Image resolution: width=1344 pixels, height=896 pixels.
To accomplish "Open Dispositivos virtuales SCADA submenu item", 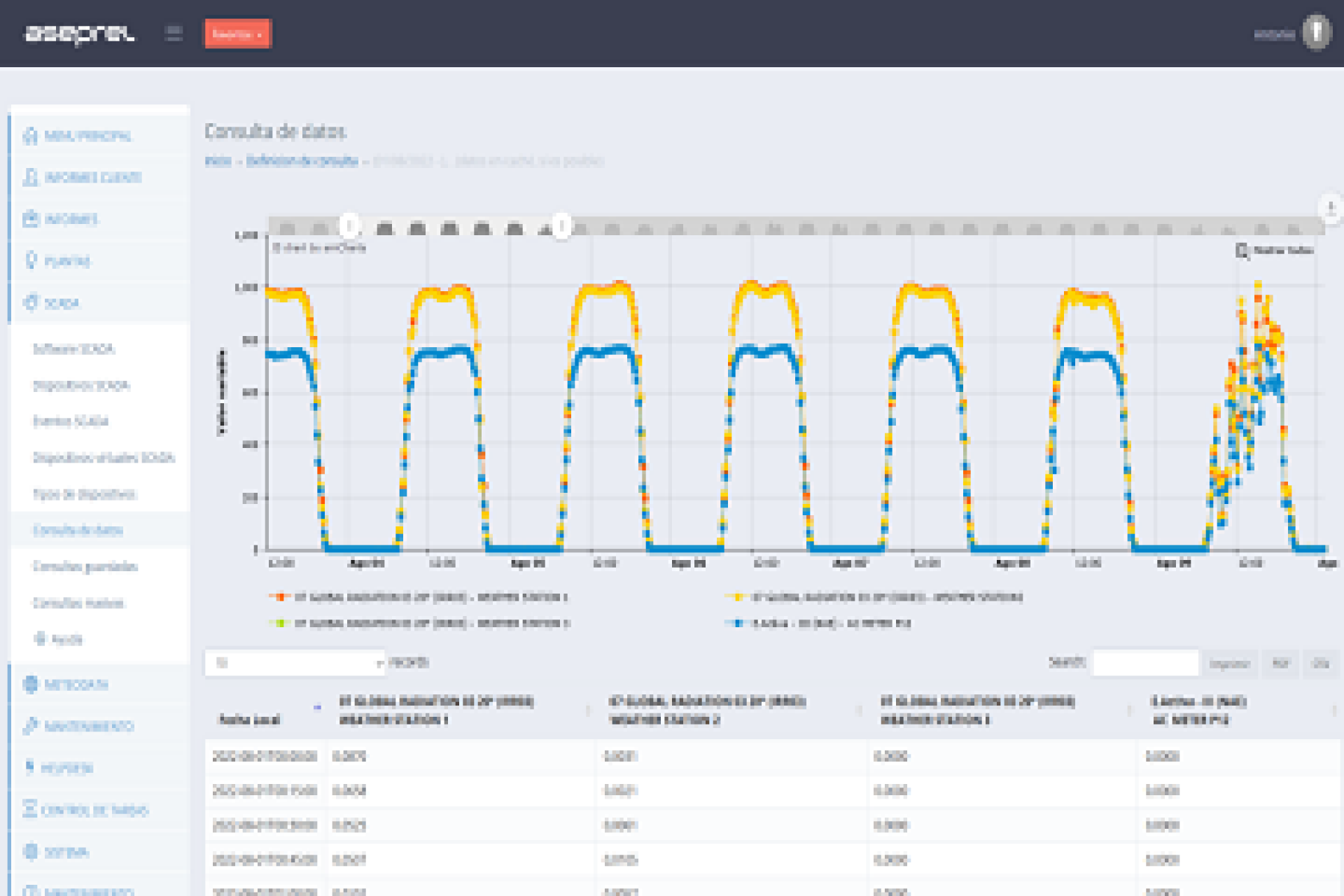I will point(104,457).
